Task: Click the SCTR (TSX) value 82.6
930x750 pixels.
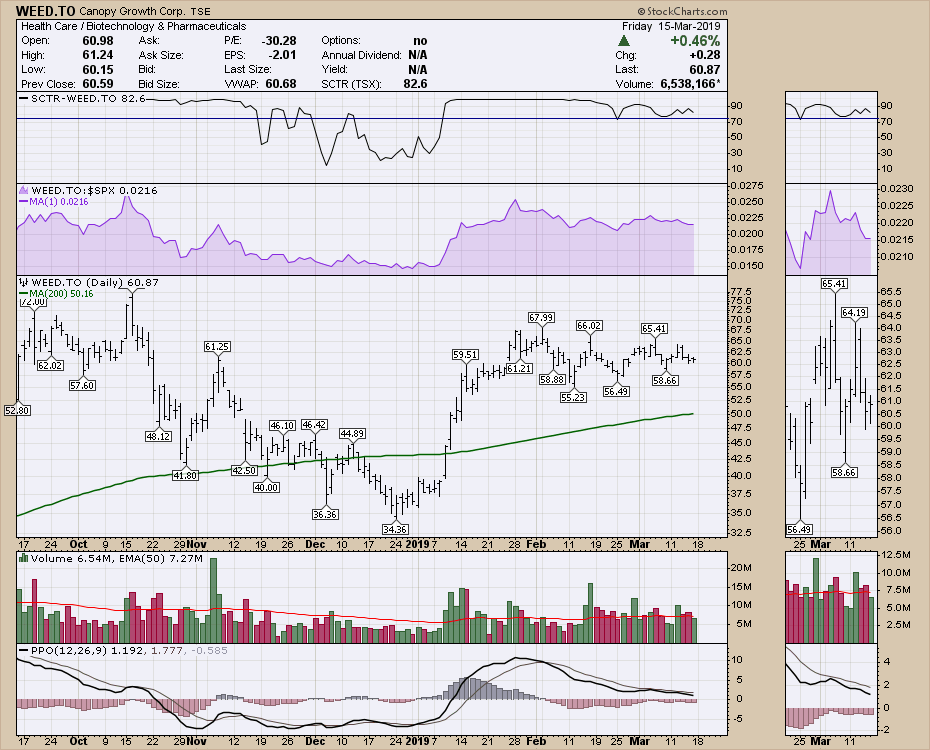Action: (415, 84)
